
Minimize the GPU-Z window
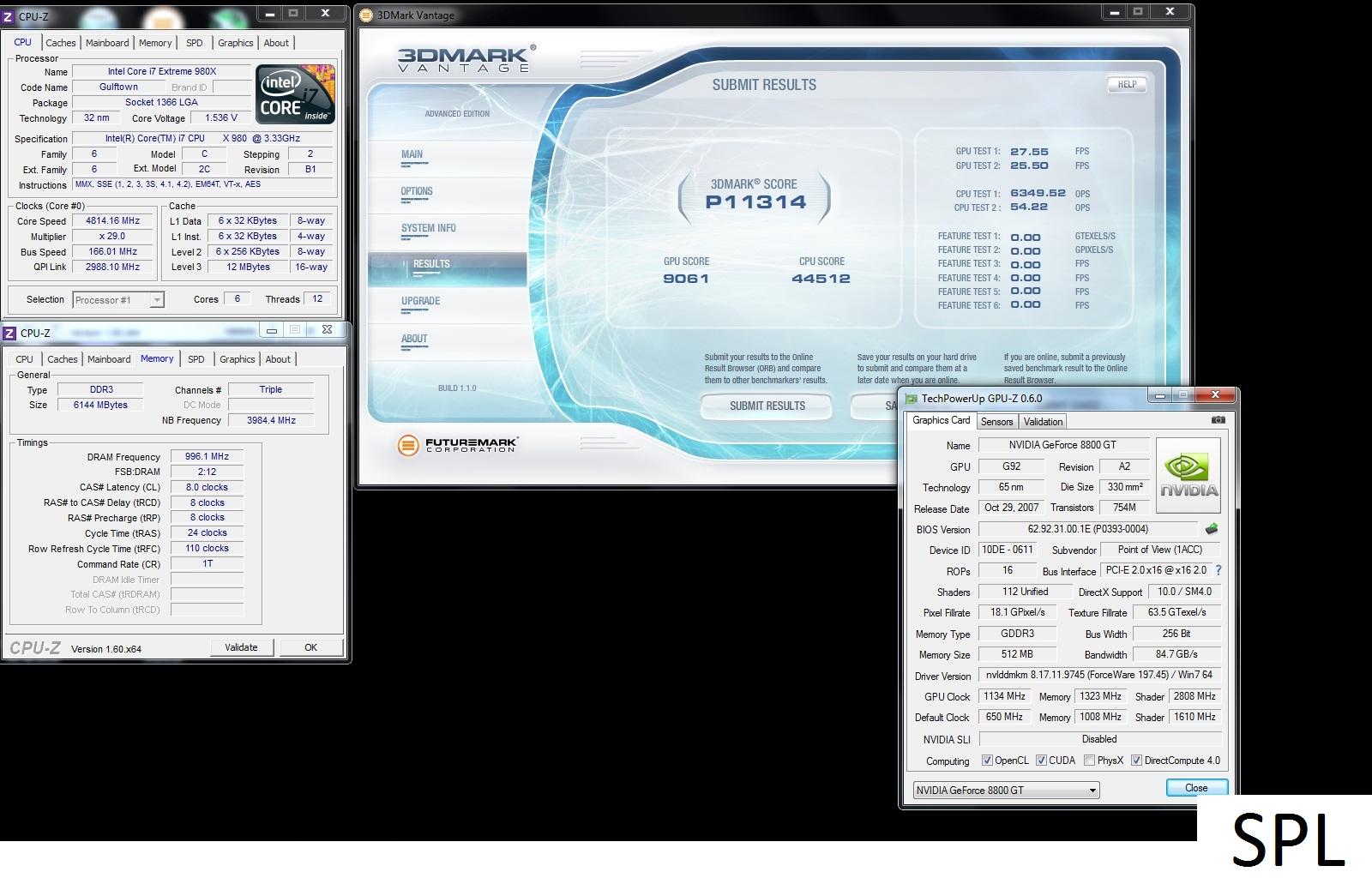(1161, 395)
